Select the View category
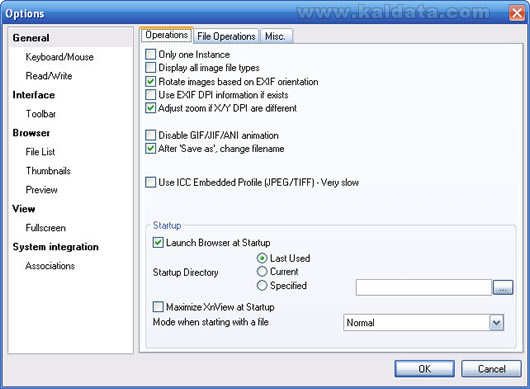This screenshot has height=389, width=530. (24, 209)
